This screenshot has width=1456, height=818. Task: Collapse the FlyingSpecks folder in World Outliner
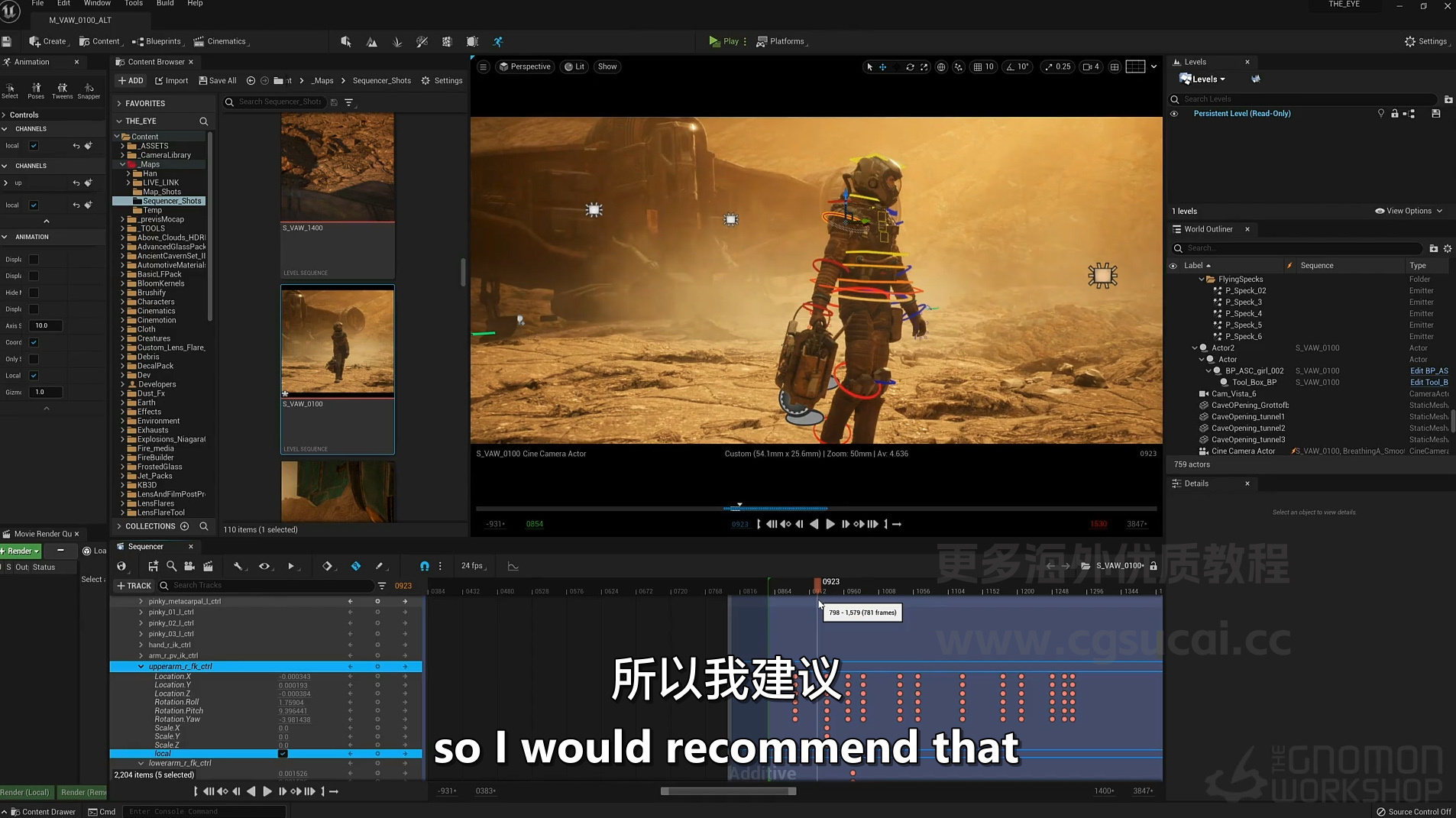coord(1202,280)
